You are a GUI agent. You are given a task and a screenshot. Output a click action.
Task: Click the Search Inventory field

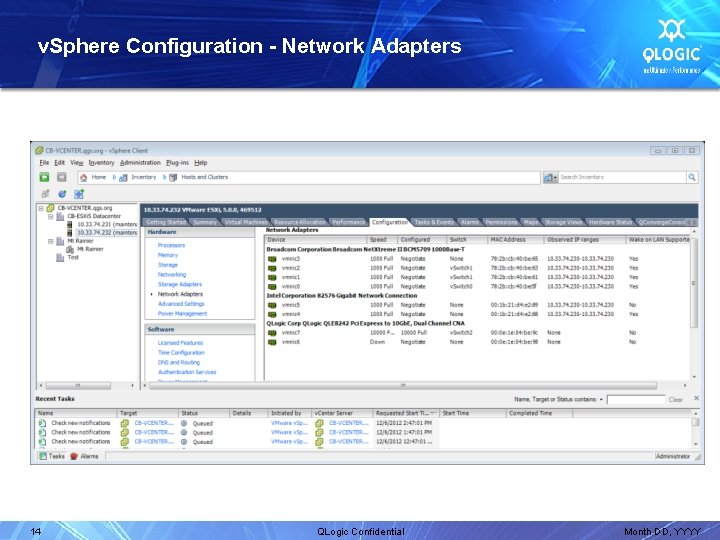622,177
